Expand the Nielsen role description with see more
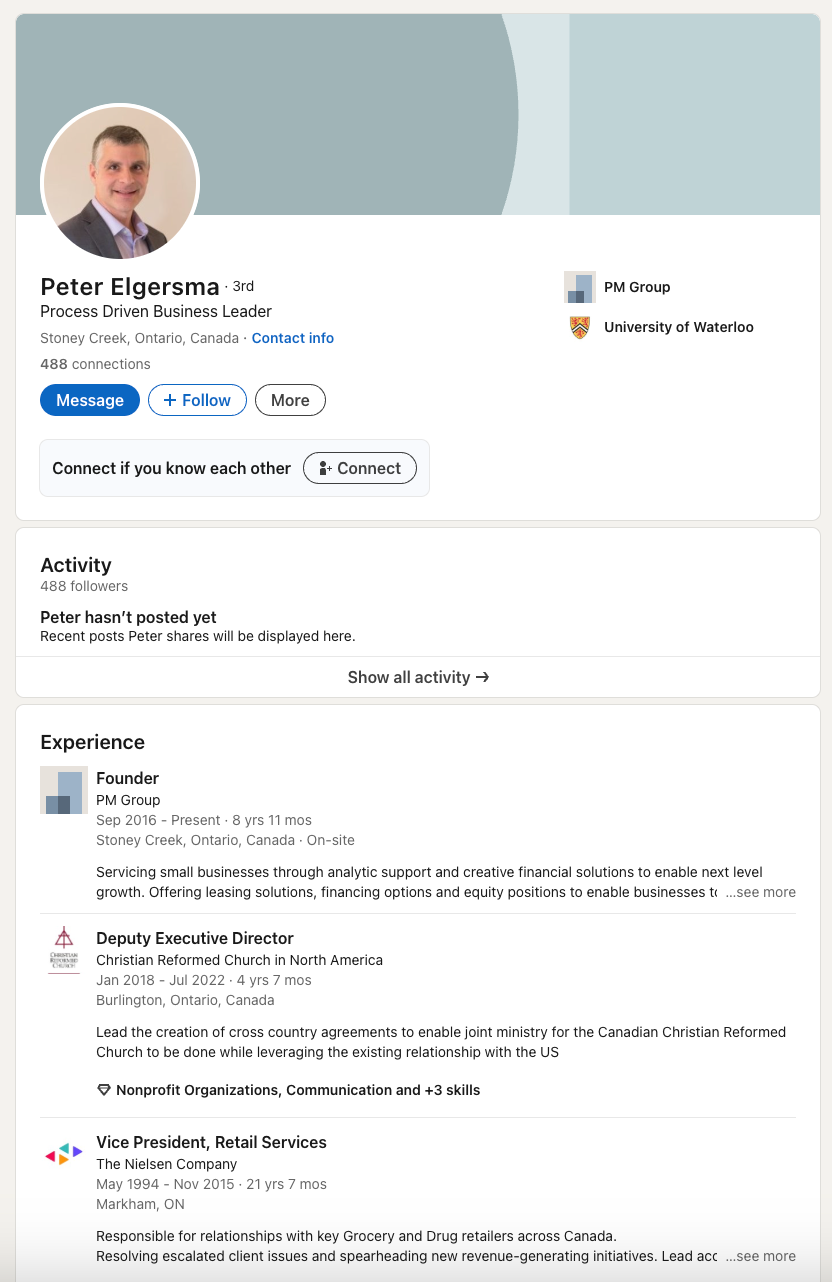This screenshot has width=832, height=1282. coord(761,1256)
